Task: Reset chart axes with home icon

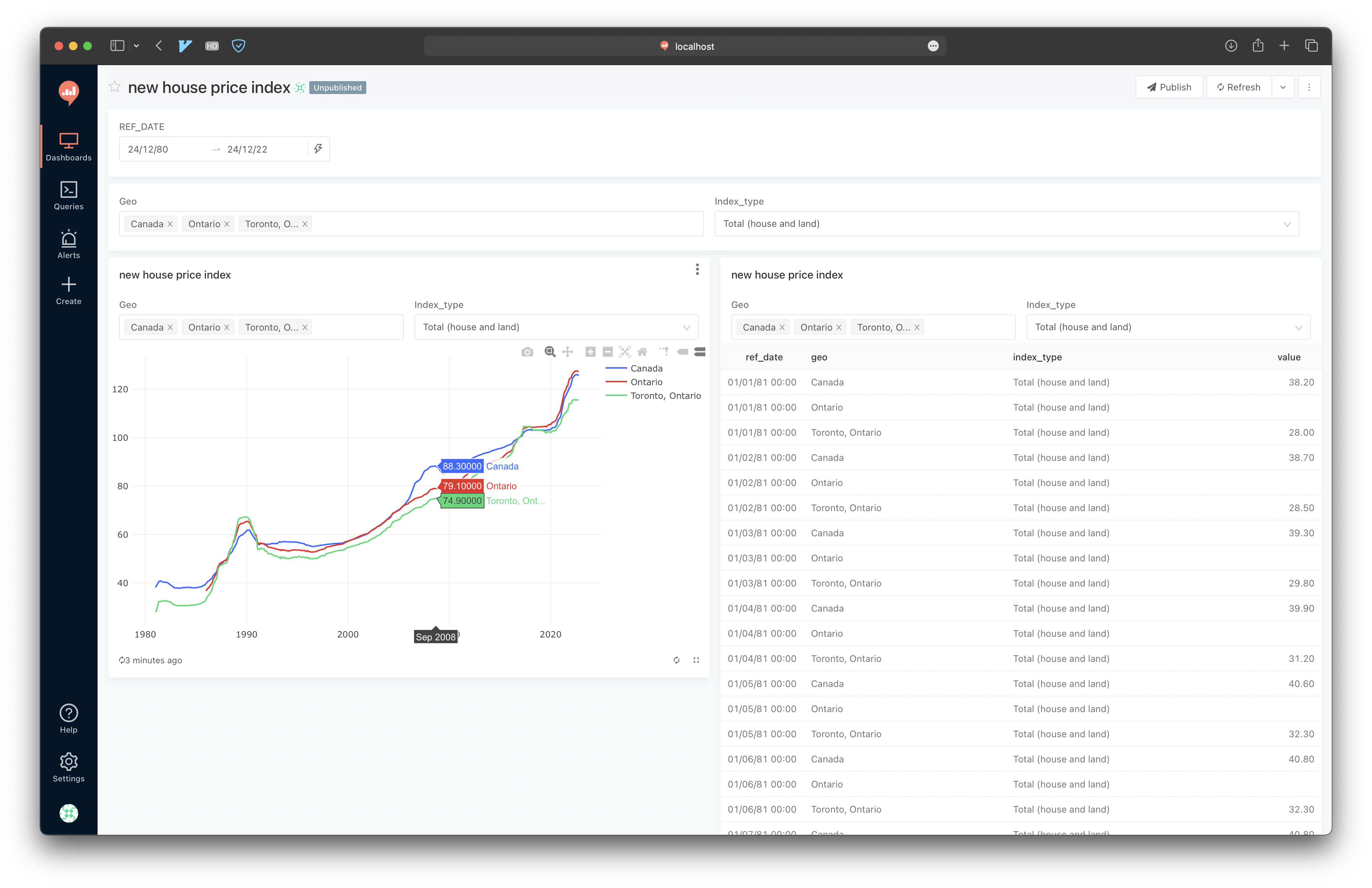Action: [642, 352]
